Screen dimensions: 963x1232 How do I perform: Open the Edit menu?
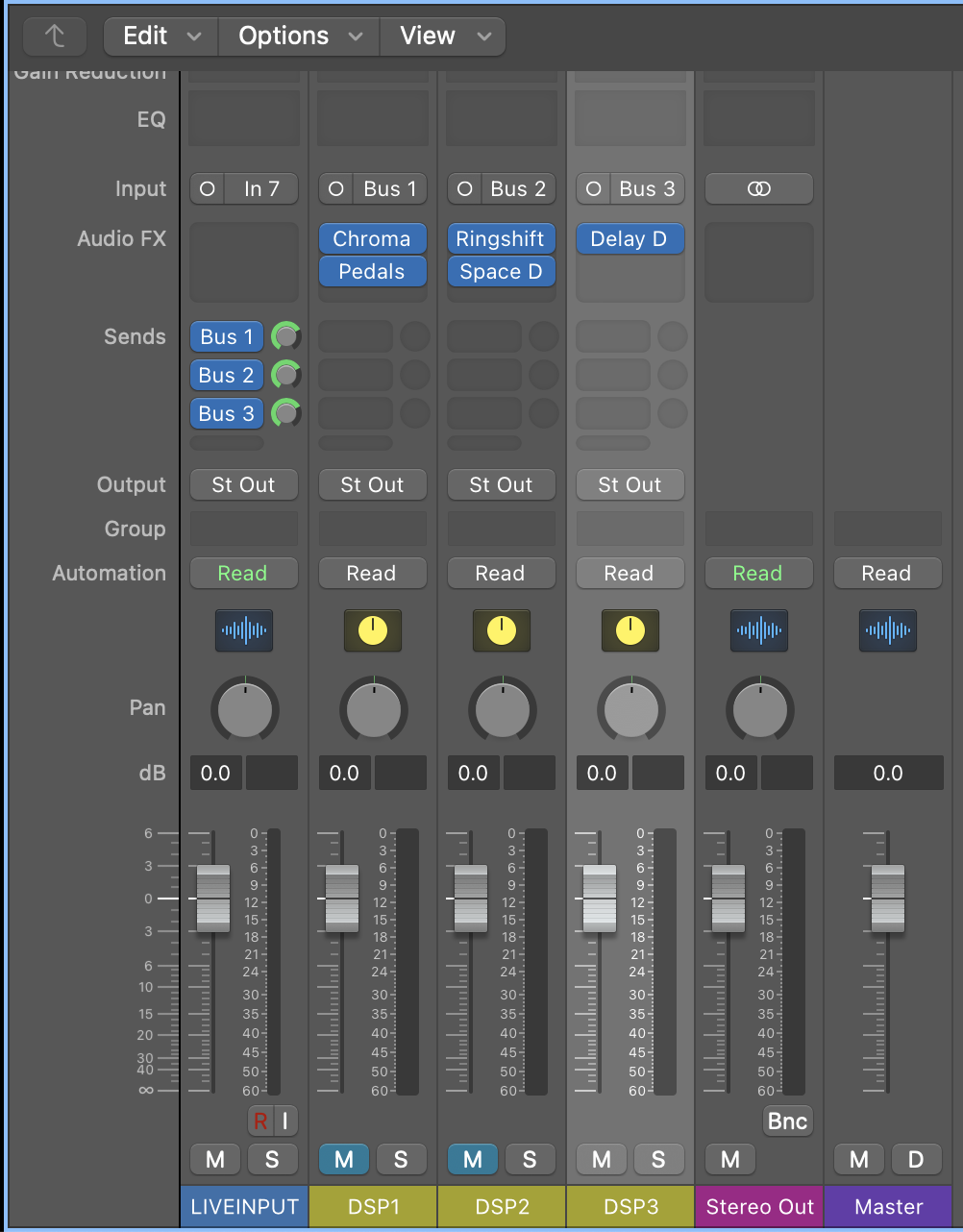(x=160, y=37)
